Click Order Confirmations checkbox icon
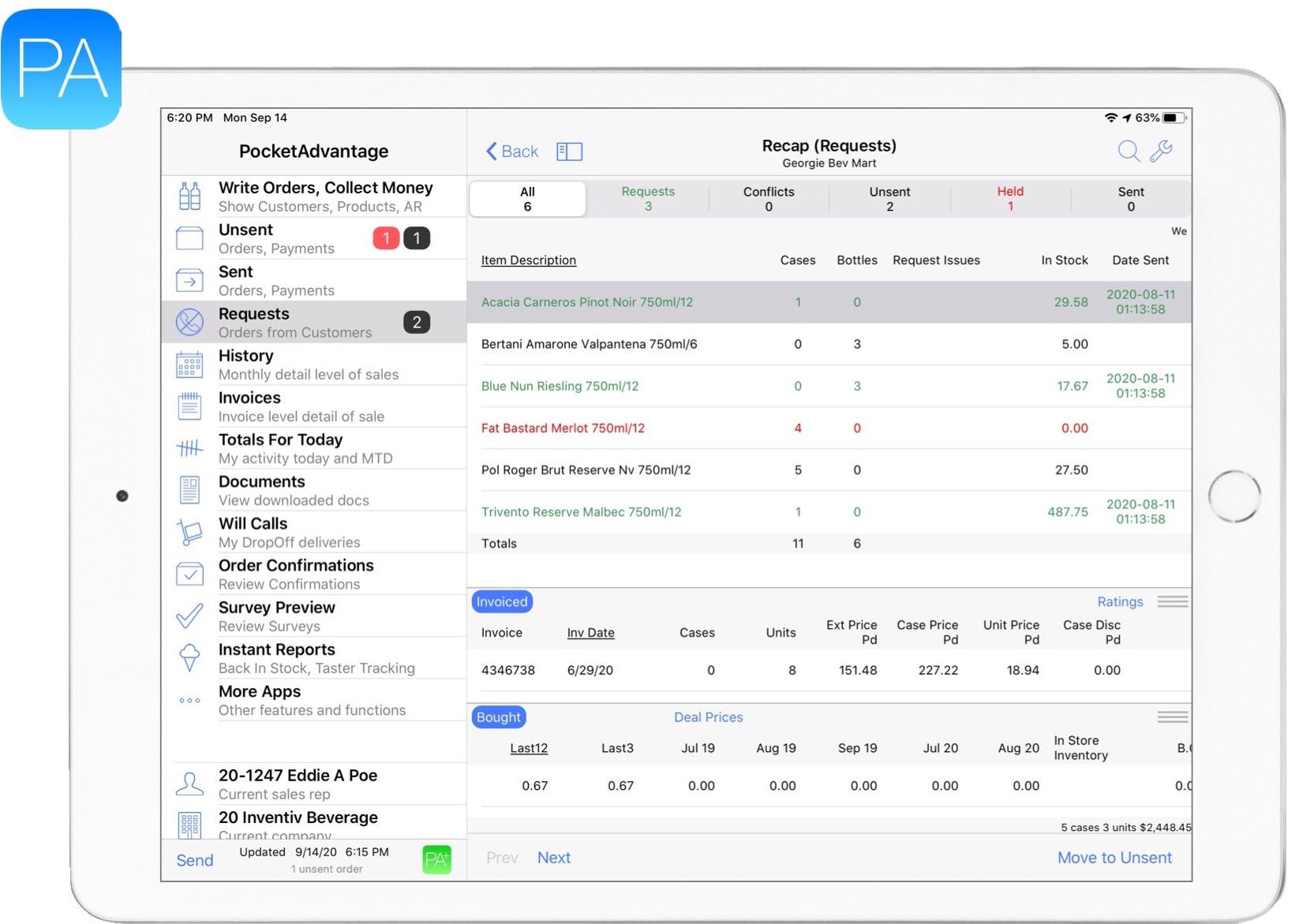This screenshot has width=1299, height=924. click(189, 574)
